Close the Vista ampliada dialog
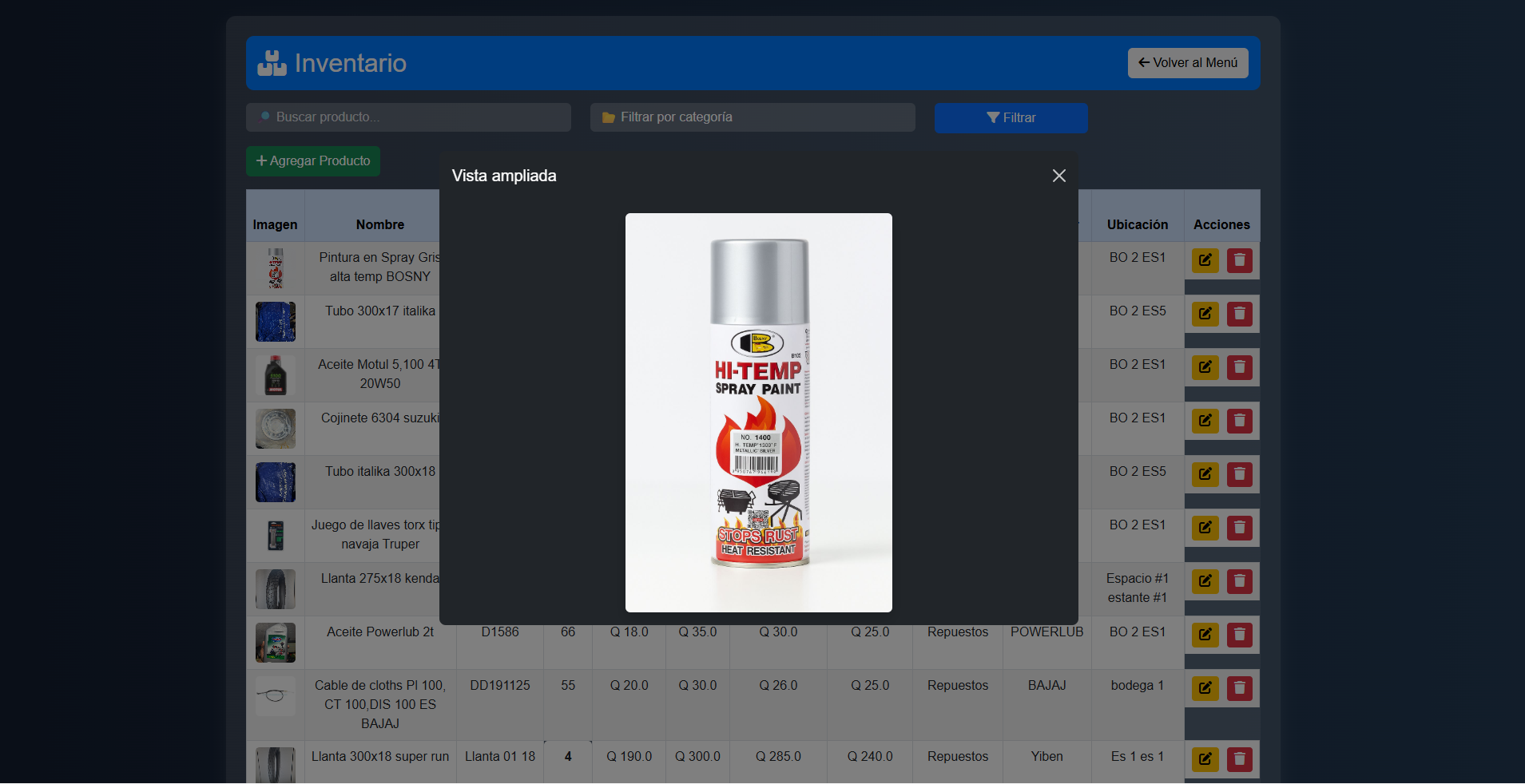Viewport: 1525px width, 784px height. 1059,176
